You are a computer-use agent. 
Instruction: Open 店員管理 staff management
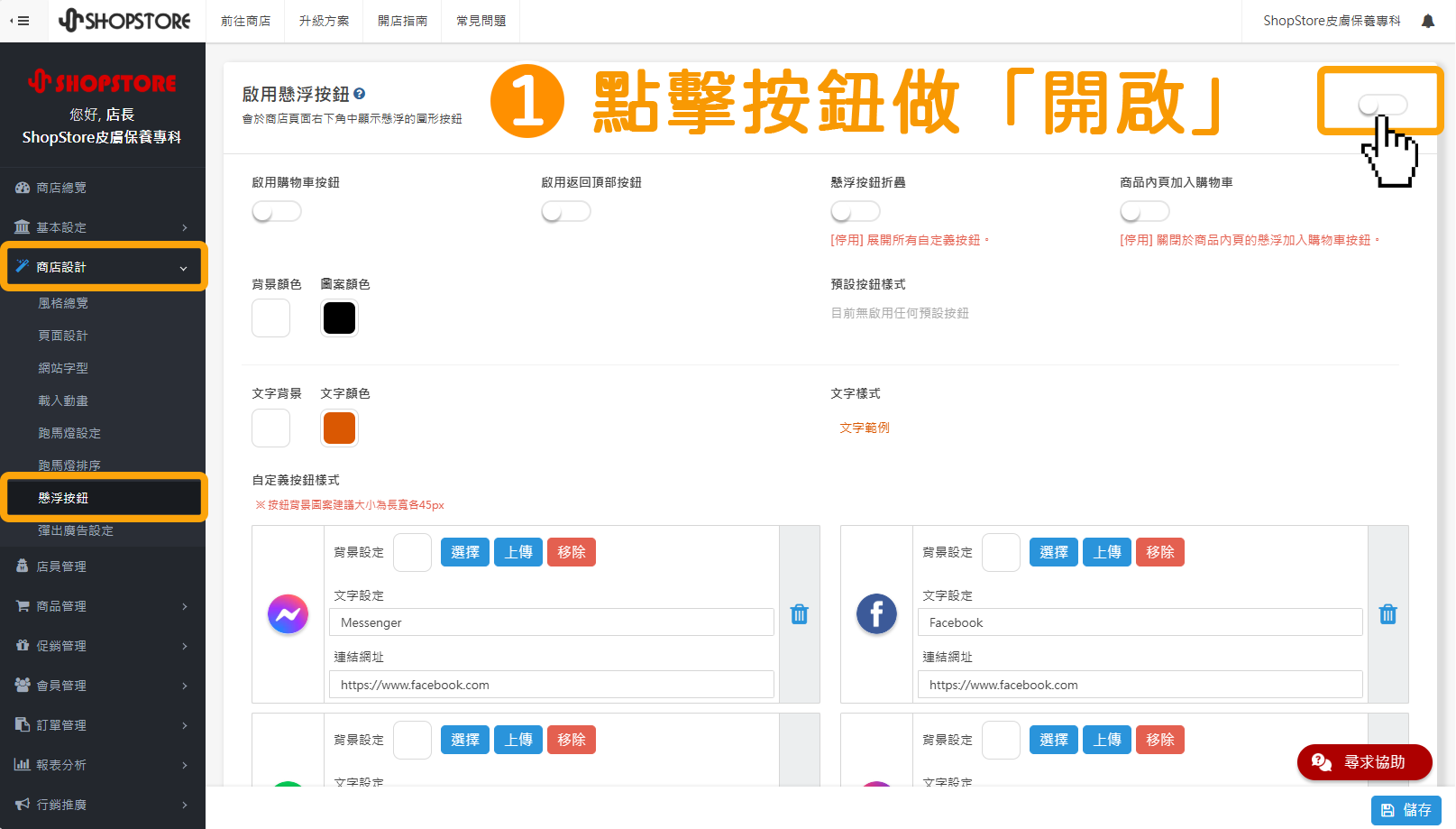click(103, 566)
